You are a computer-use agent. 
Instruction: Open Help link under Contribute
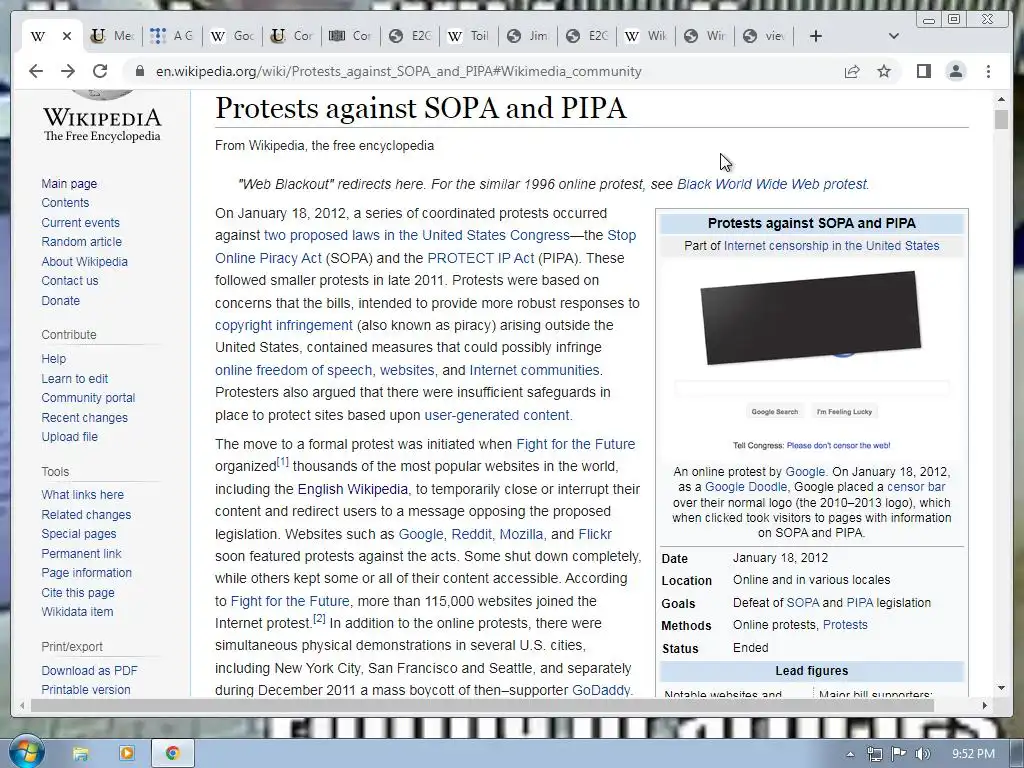click(x=54, y=359)
